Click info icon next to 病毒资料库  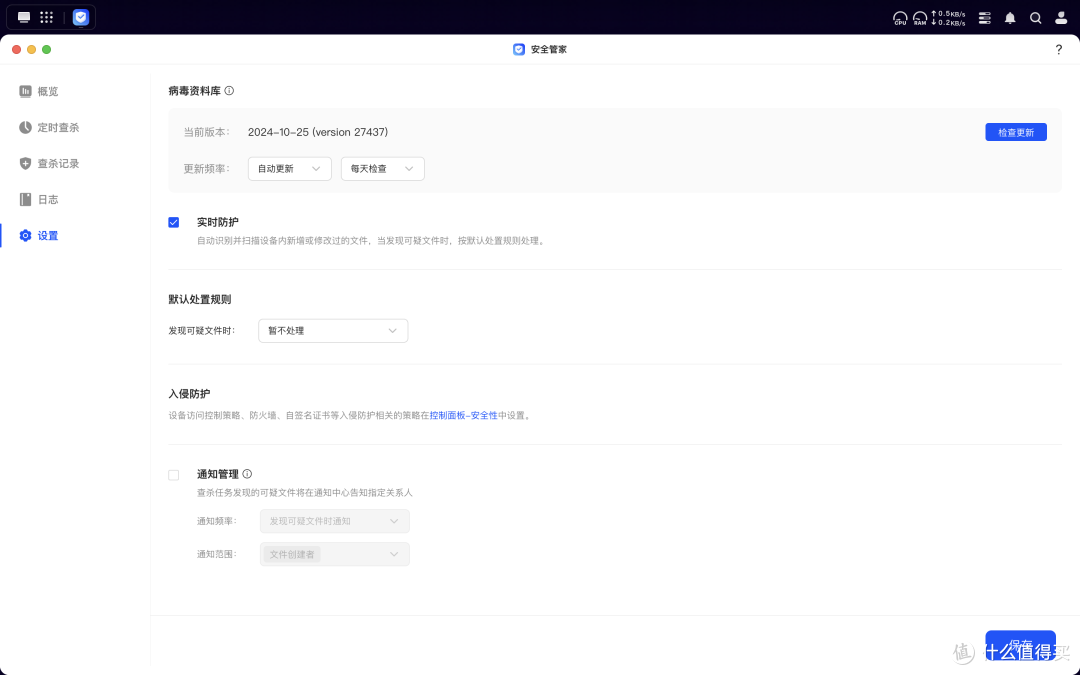coord(229,90)
